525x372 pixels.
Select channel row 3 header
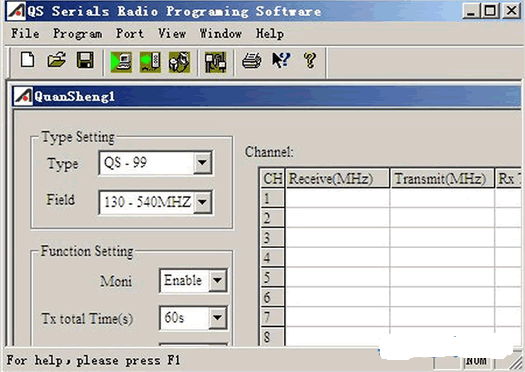click(x=272, y=238)
